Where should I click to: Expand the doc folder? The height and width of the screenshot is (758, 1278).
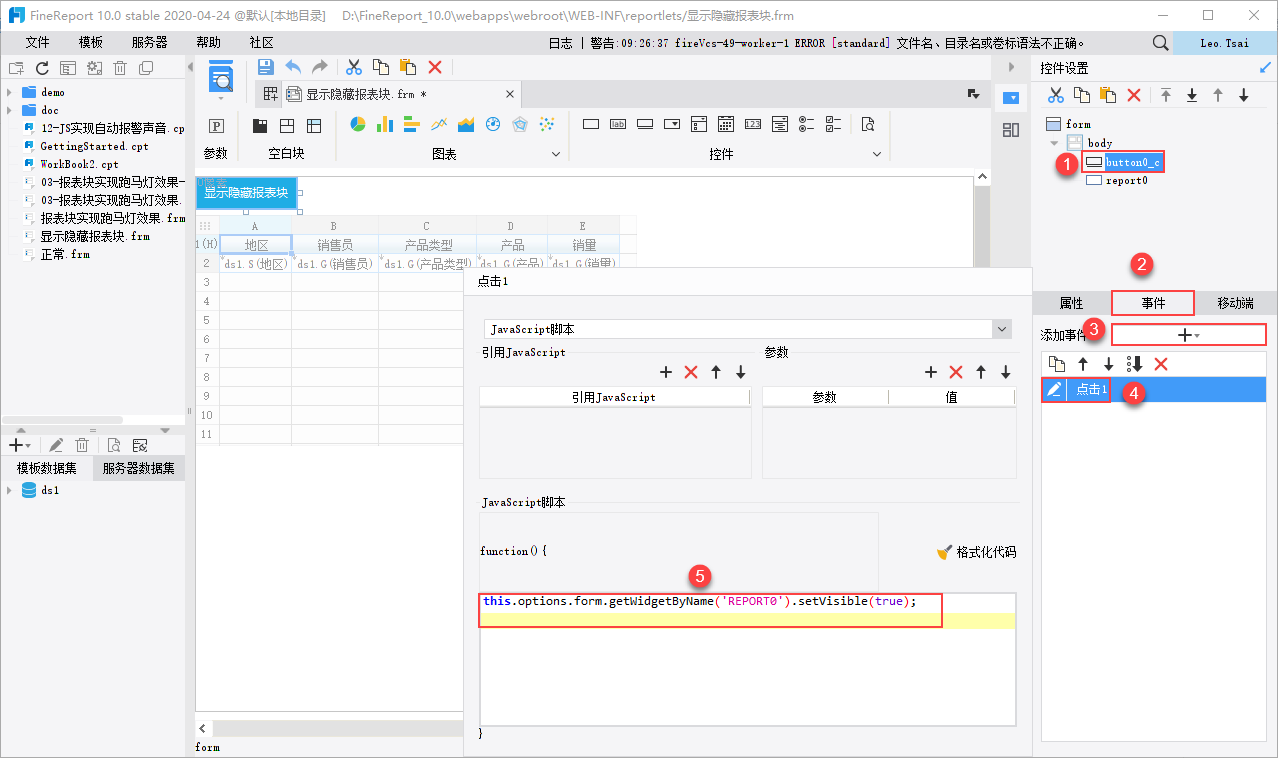click(9, 110)
